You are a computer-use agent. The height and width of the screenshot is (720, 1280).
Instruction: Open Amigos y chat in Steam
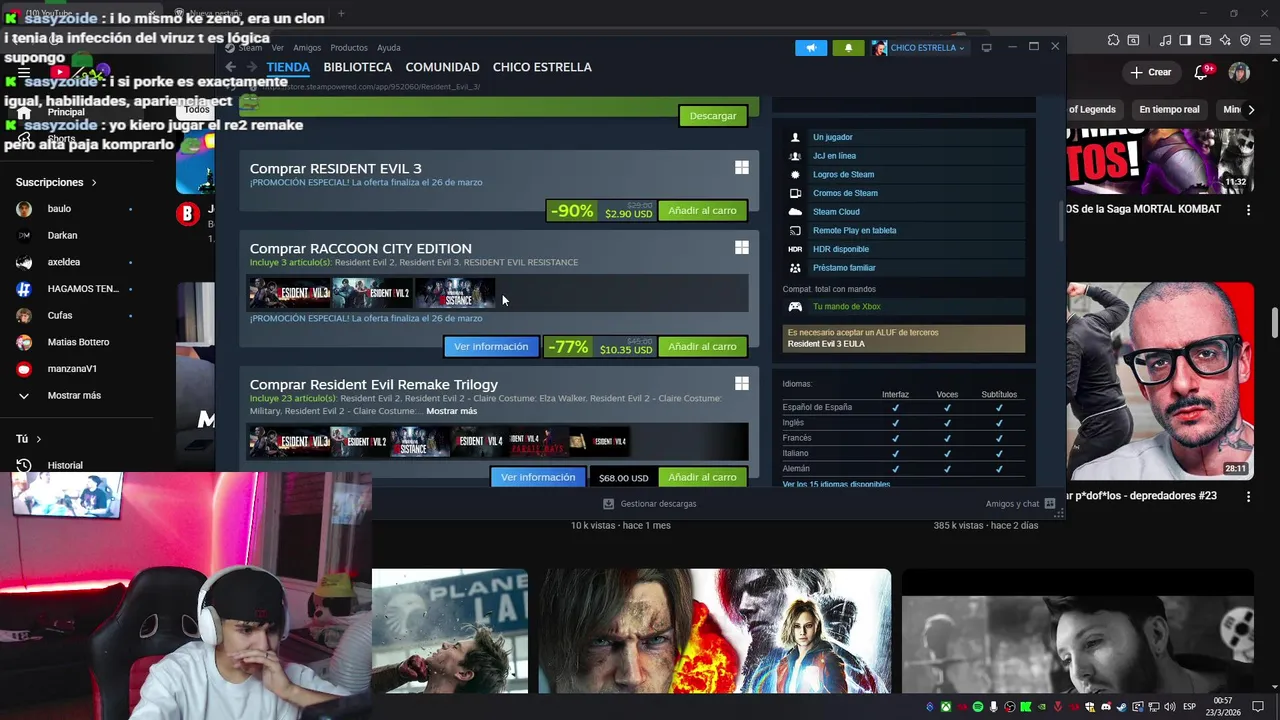coord(1020,504)
